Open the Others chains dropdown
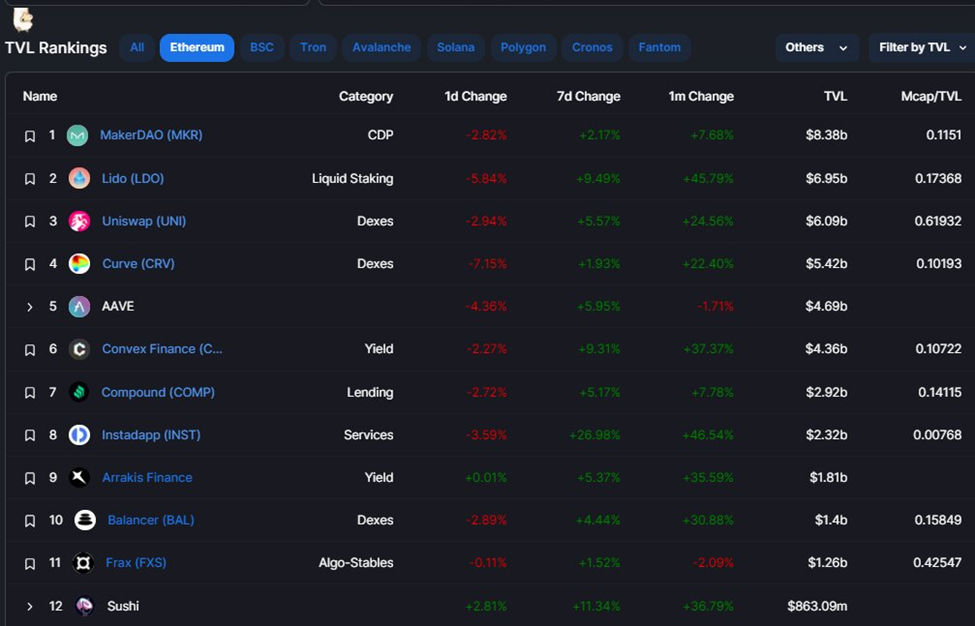 tap(817, 48)
